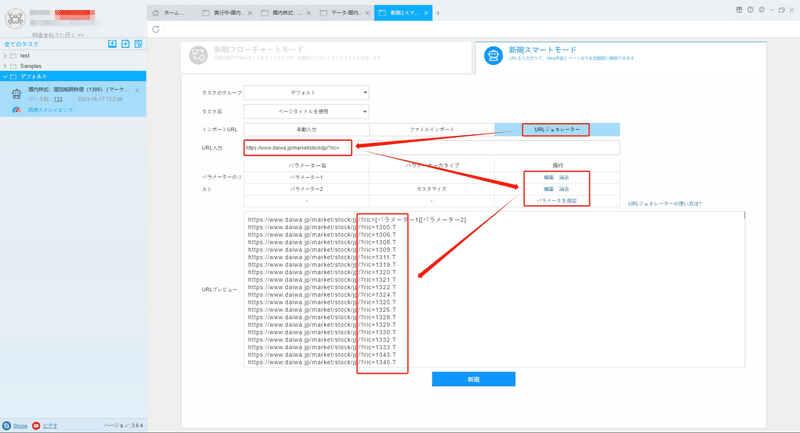The image size is (800, 433).
Task: Close the 実行中 tab
Action: tap(250, 13)
